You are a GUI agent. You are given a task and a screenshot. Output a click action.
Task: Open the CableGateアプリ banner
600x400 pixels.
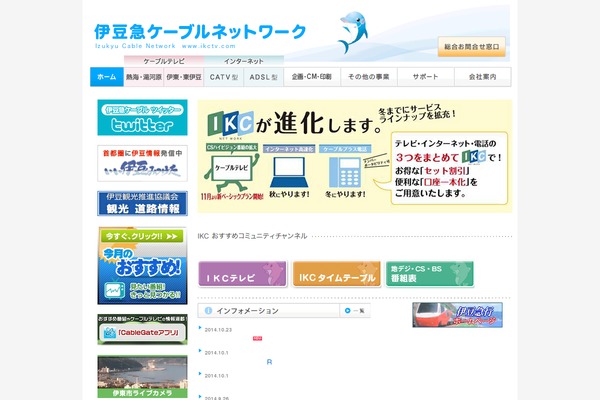[x=142, y=330]
